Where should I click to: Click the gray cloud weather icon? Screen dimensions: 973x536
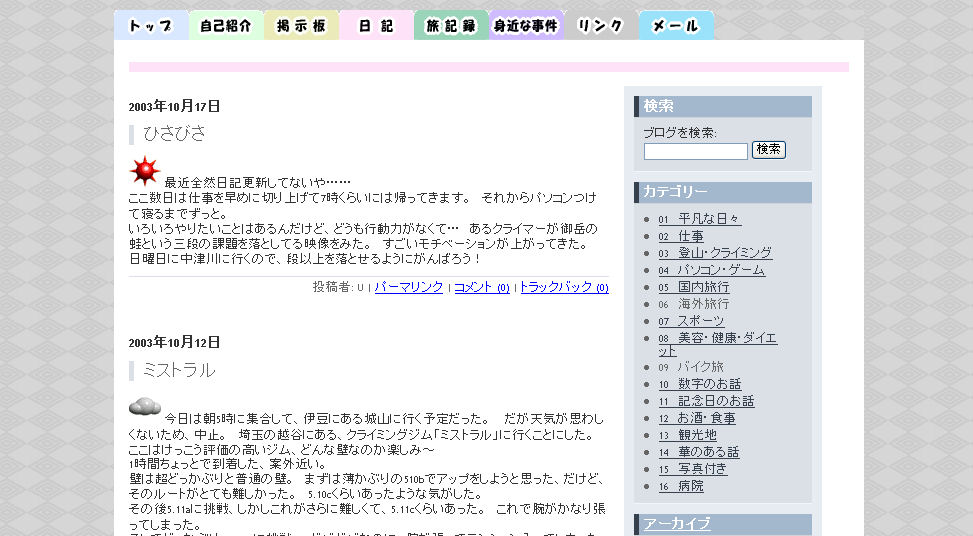[145, 406]
